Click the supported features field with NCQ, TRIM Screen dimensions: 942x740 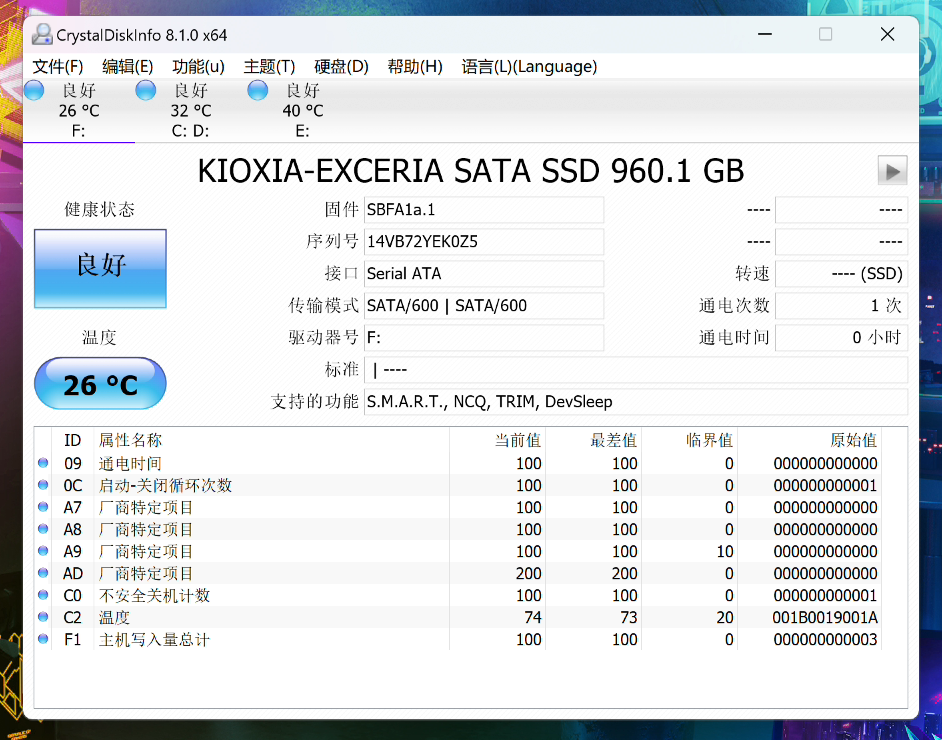(636, 402)
